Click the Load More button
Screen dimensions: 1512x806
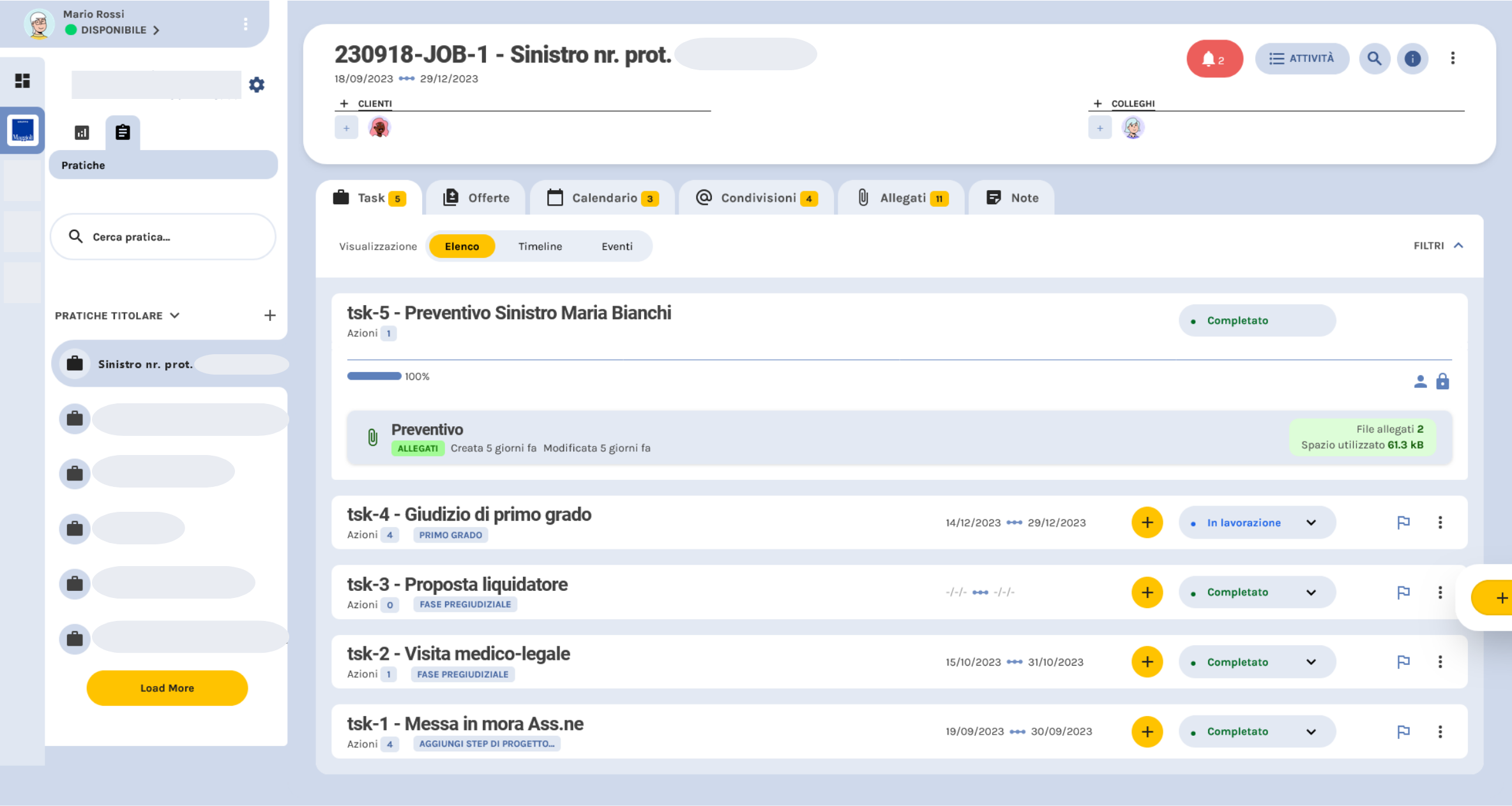(x=167, y=688)
